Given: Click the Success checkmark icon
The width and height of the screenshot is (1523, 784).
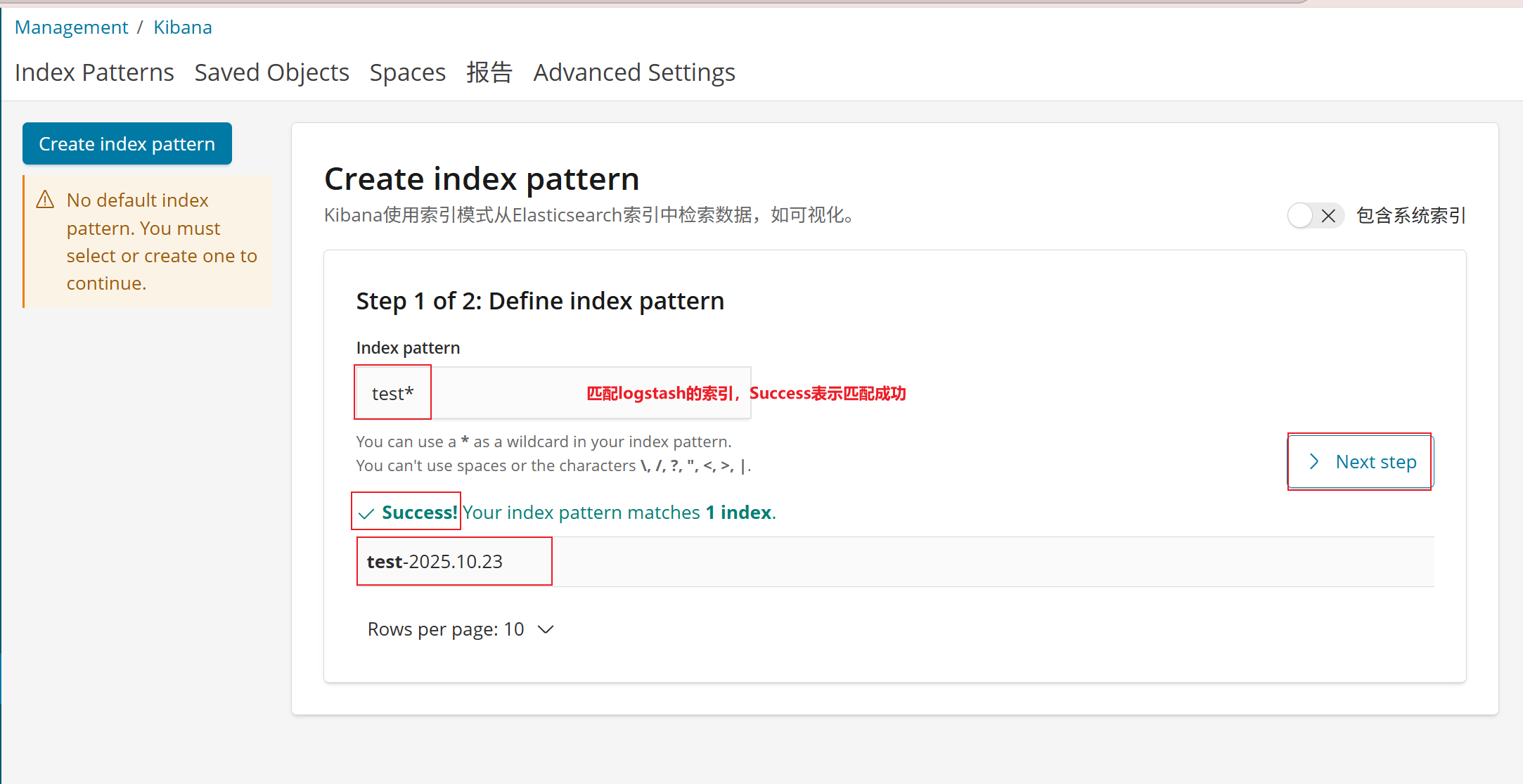Looking at the screenshot, I should [x=366, y=514].
